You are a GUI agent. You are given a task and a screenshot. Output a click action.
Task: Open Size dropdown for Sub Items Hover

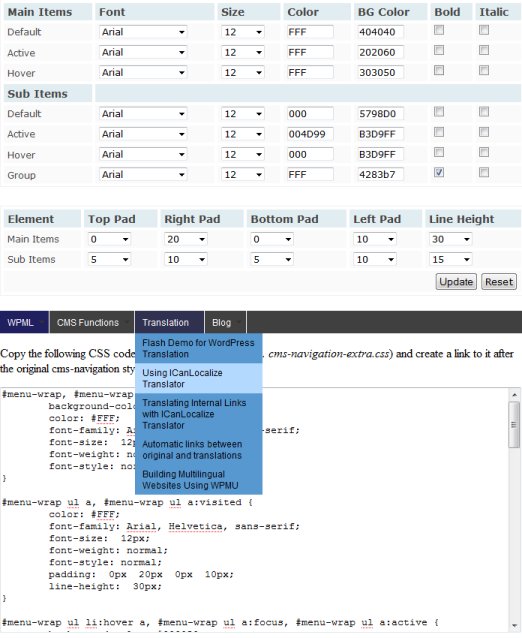pyautogui.click(x=243, y=154)
